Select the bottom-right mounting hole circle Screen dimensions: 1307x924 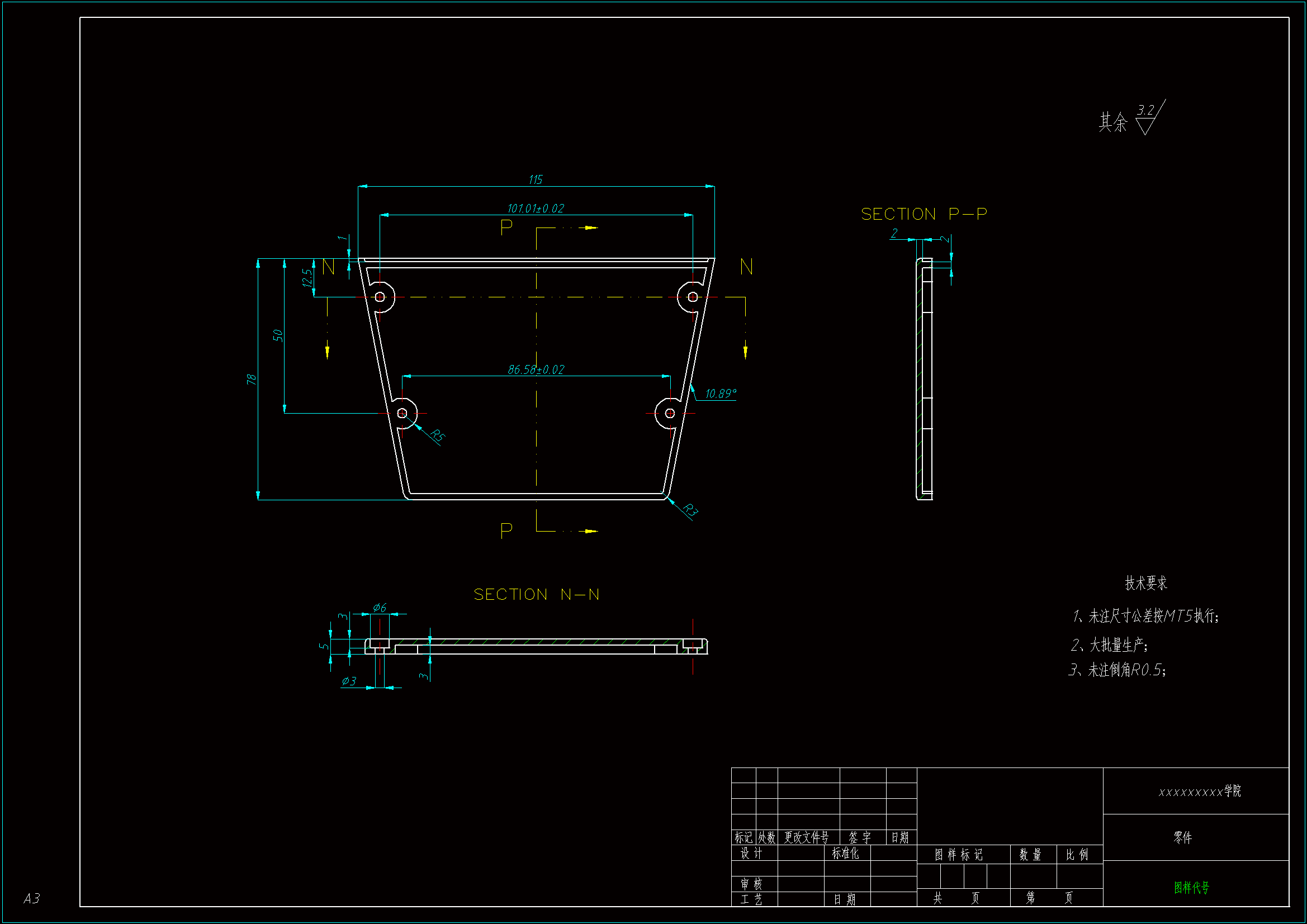(x=670, y=413)
